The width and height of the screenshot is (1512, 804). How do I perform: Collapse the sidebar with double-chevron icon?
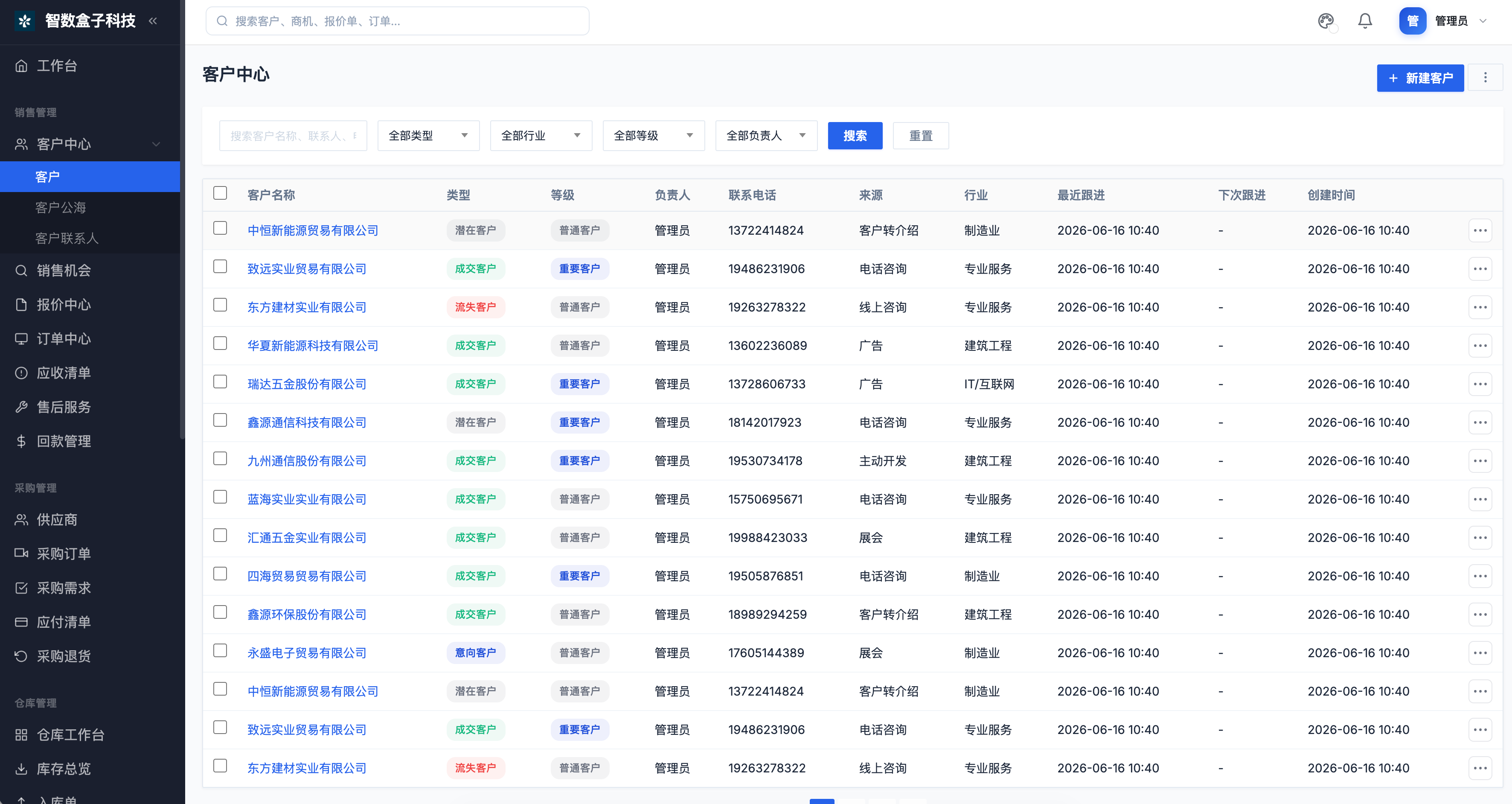pos(153,21)
